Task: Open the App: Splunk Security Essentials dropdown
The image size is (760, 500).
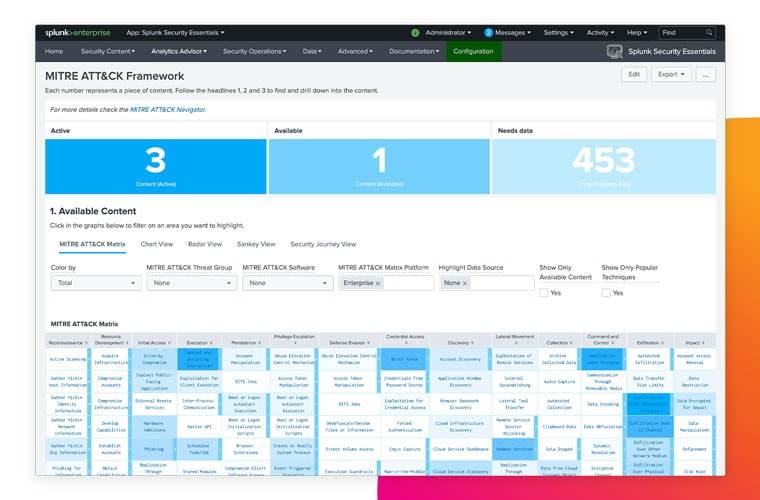Action: point(175,33)
